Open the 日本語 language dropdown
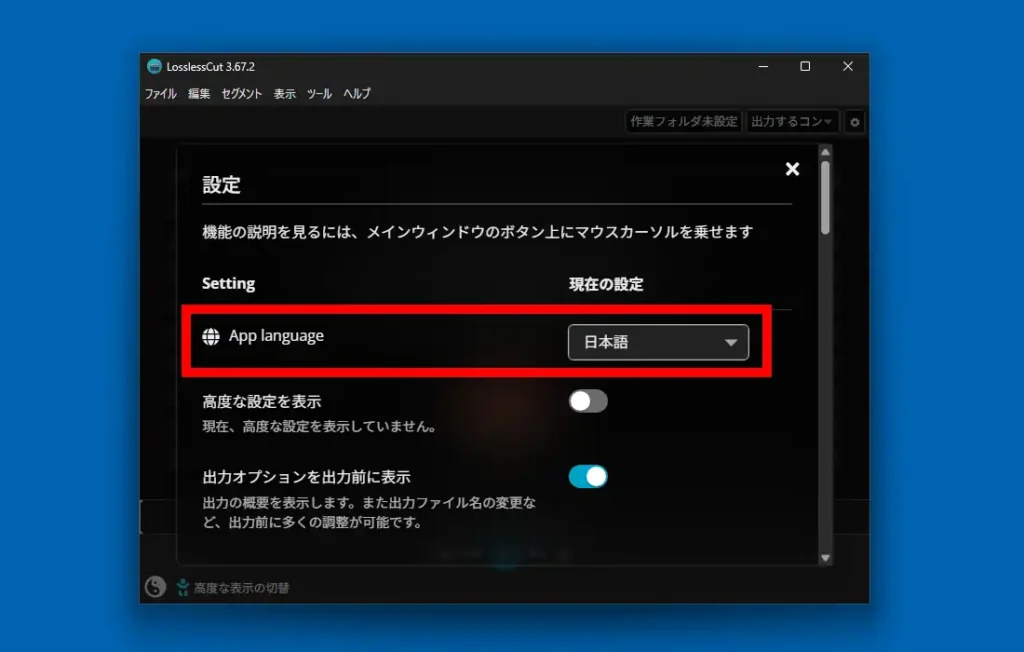Screen dimensions: 1024x652 point(658,342)
